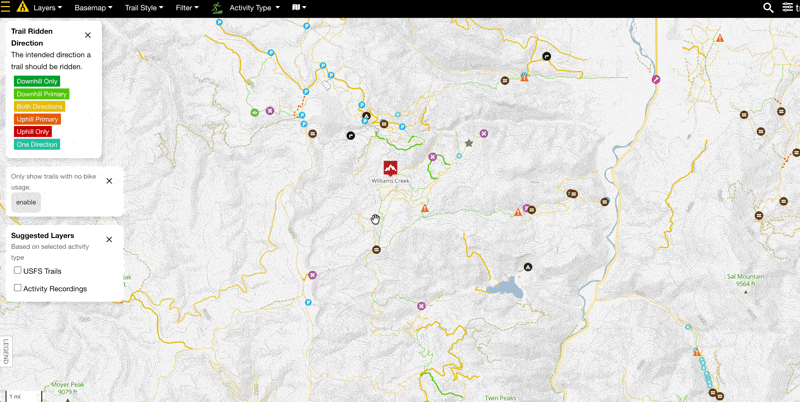Image resolution: width=800 pixels, height=402 pixels.
Task: Open the Layers dropdown
Action: [x=48, y=8]
